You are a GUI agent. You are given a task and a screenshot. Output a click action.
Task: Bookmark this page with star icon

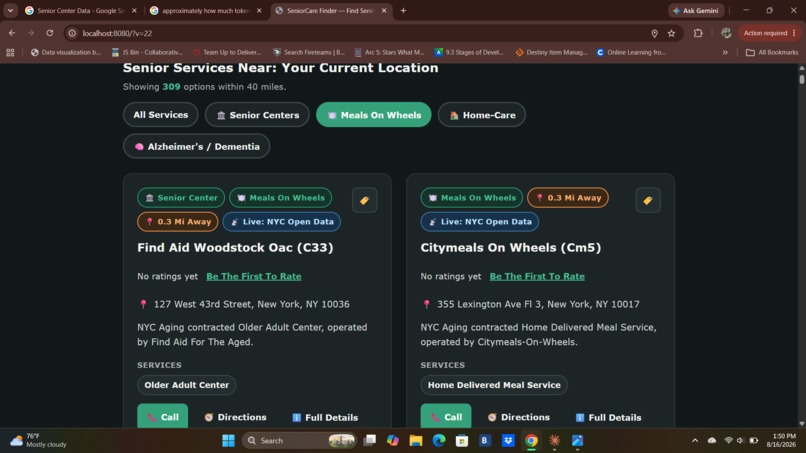tap(671, 33)
